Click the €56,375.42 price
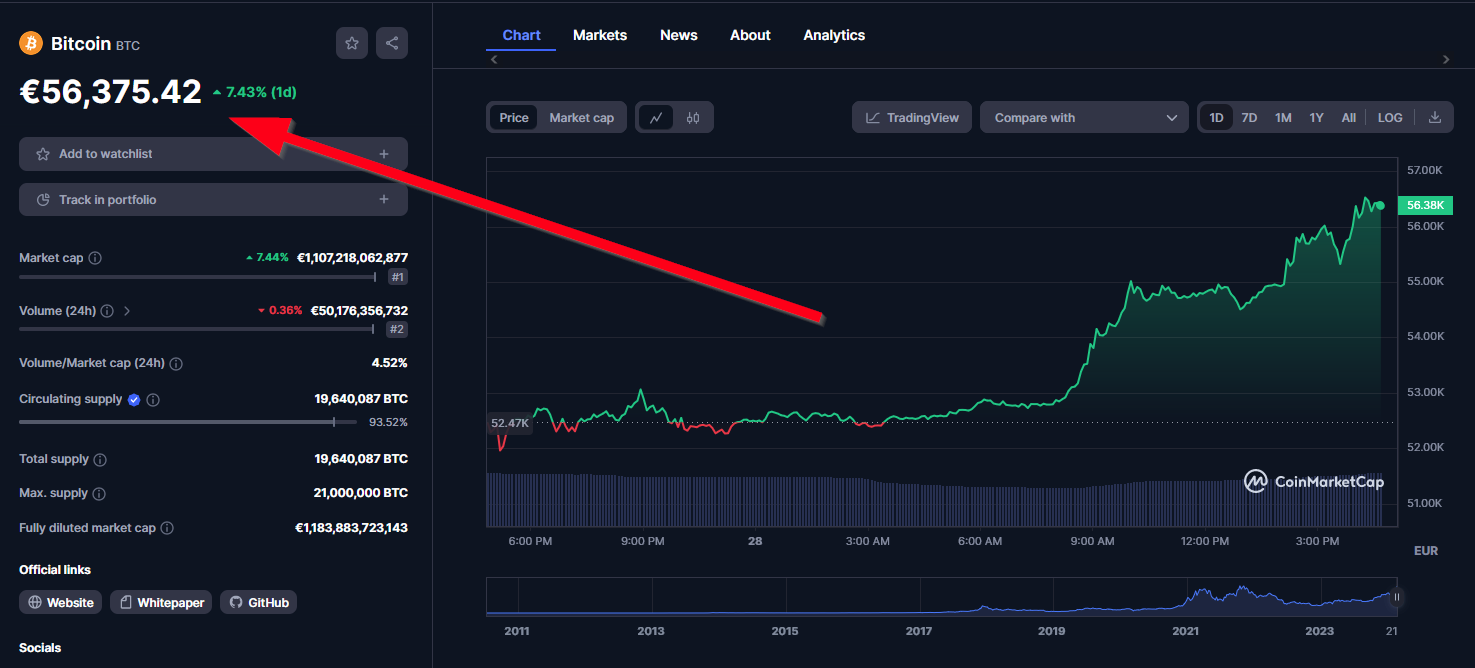1475x668 pixels. pos(111,92)
